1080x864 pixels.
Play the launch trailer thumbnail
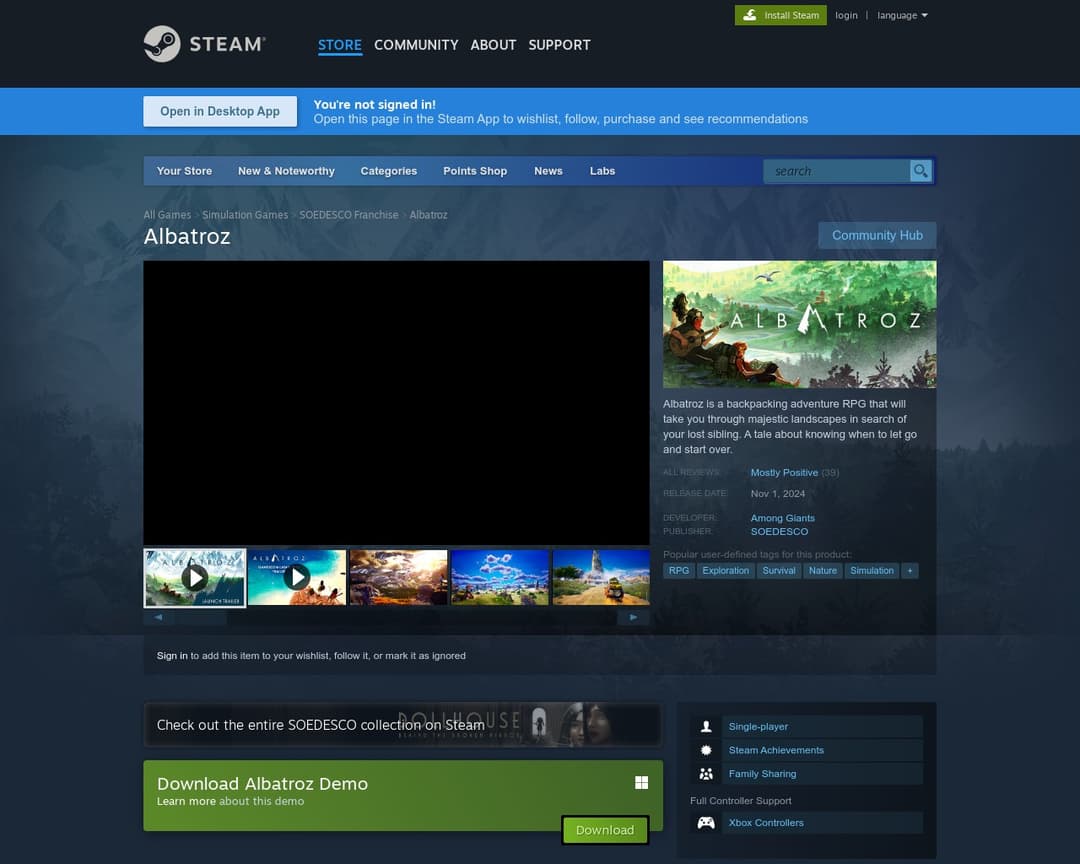point(195,577)
